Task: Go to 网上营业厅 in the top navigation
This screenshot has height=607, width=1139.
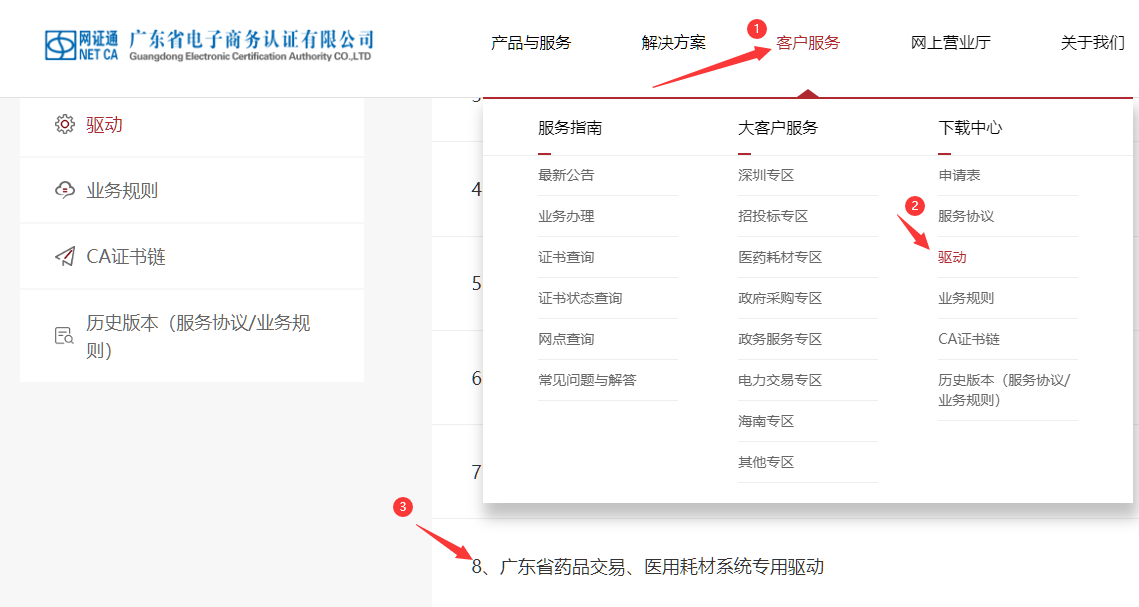Action: pyautogui.click(x=950, y=43)
